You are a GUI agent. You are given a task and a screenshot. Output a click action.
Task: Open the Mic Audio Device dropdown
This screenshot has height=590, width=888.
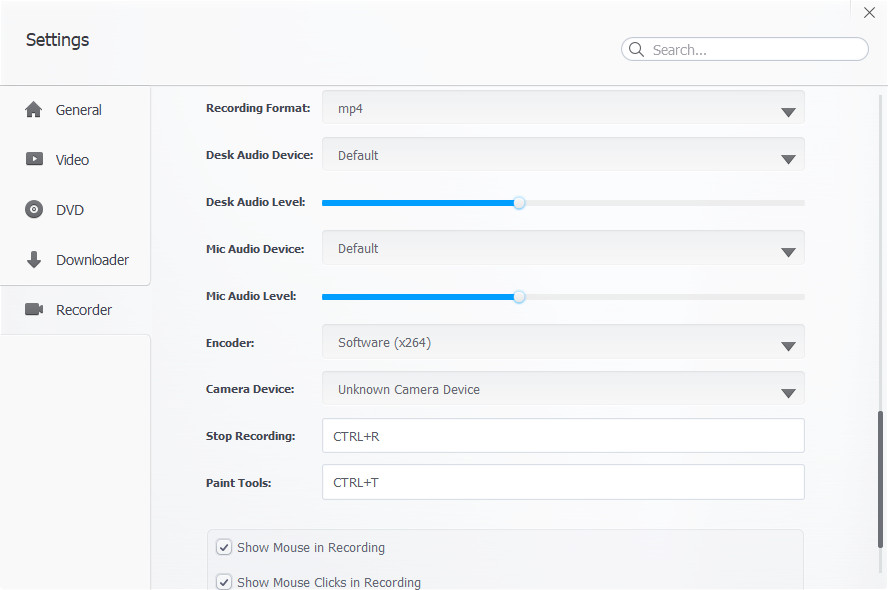click(563, 248)
